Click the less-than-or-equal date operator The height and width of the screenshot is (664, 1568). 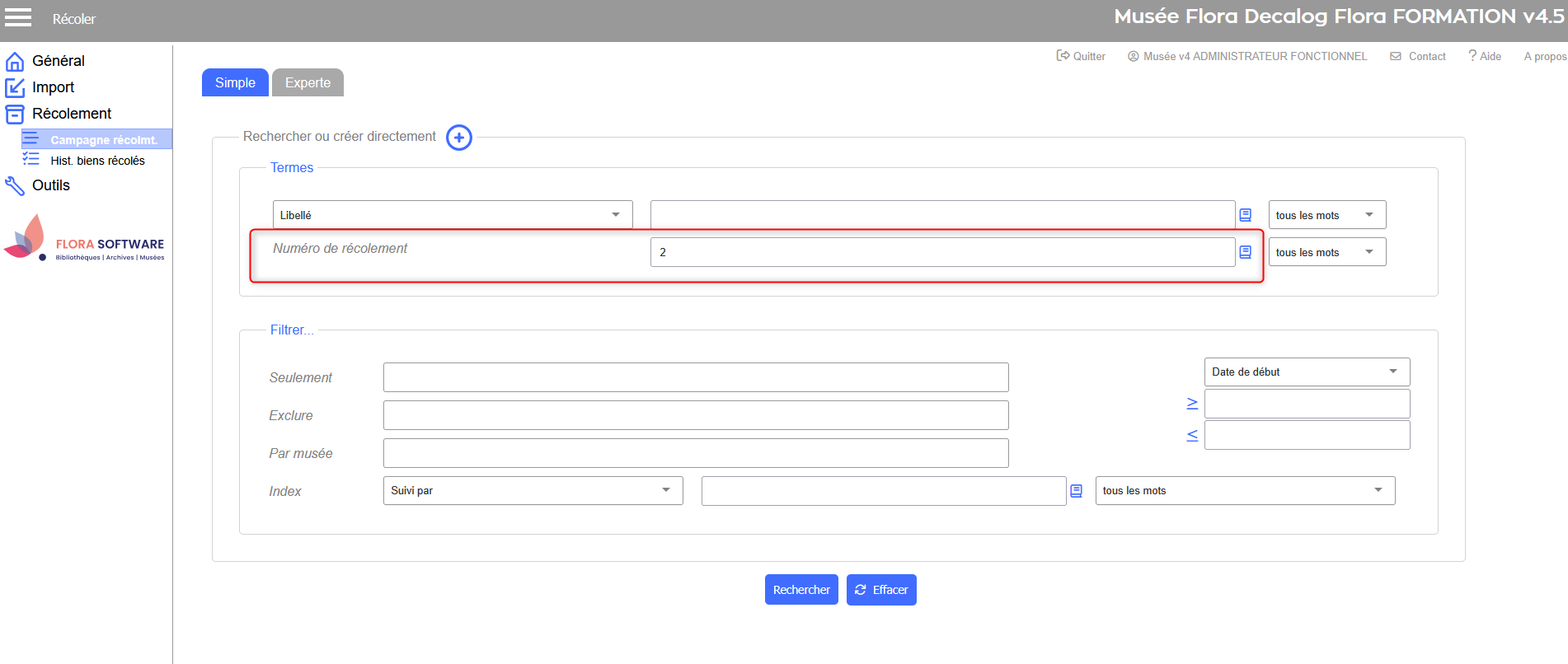click(1192, 435)
